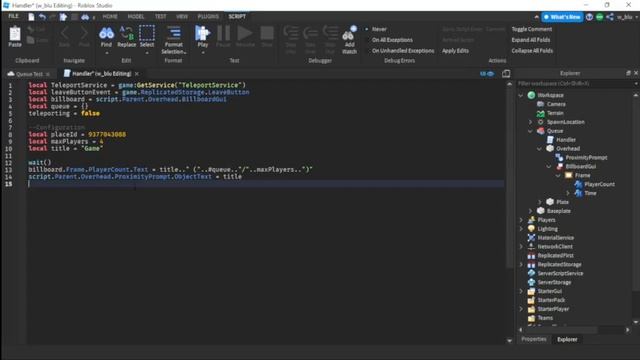
Task: Click the share icon near the username
Action: [610, 17]
